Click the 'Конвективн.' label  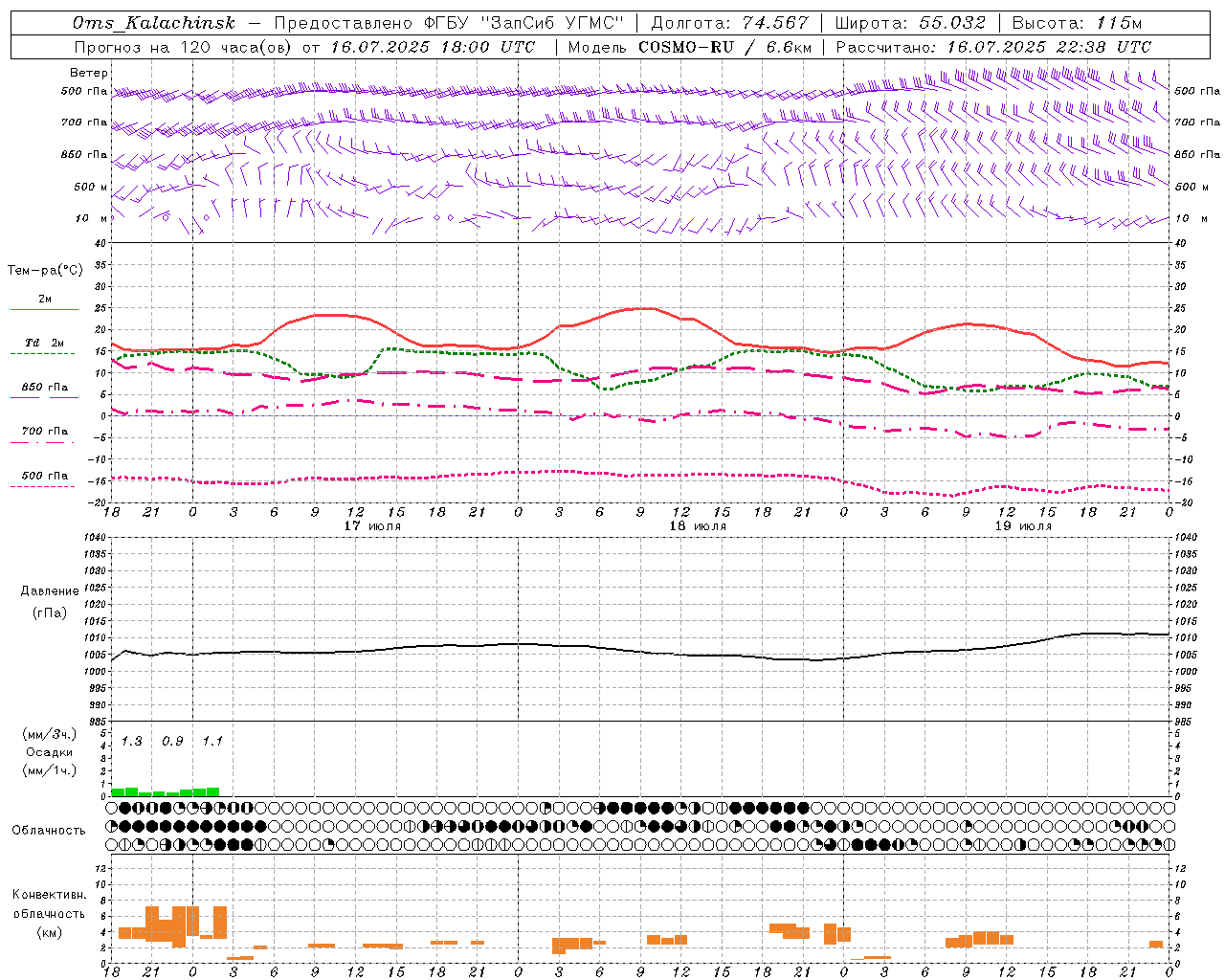(50, 895)
